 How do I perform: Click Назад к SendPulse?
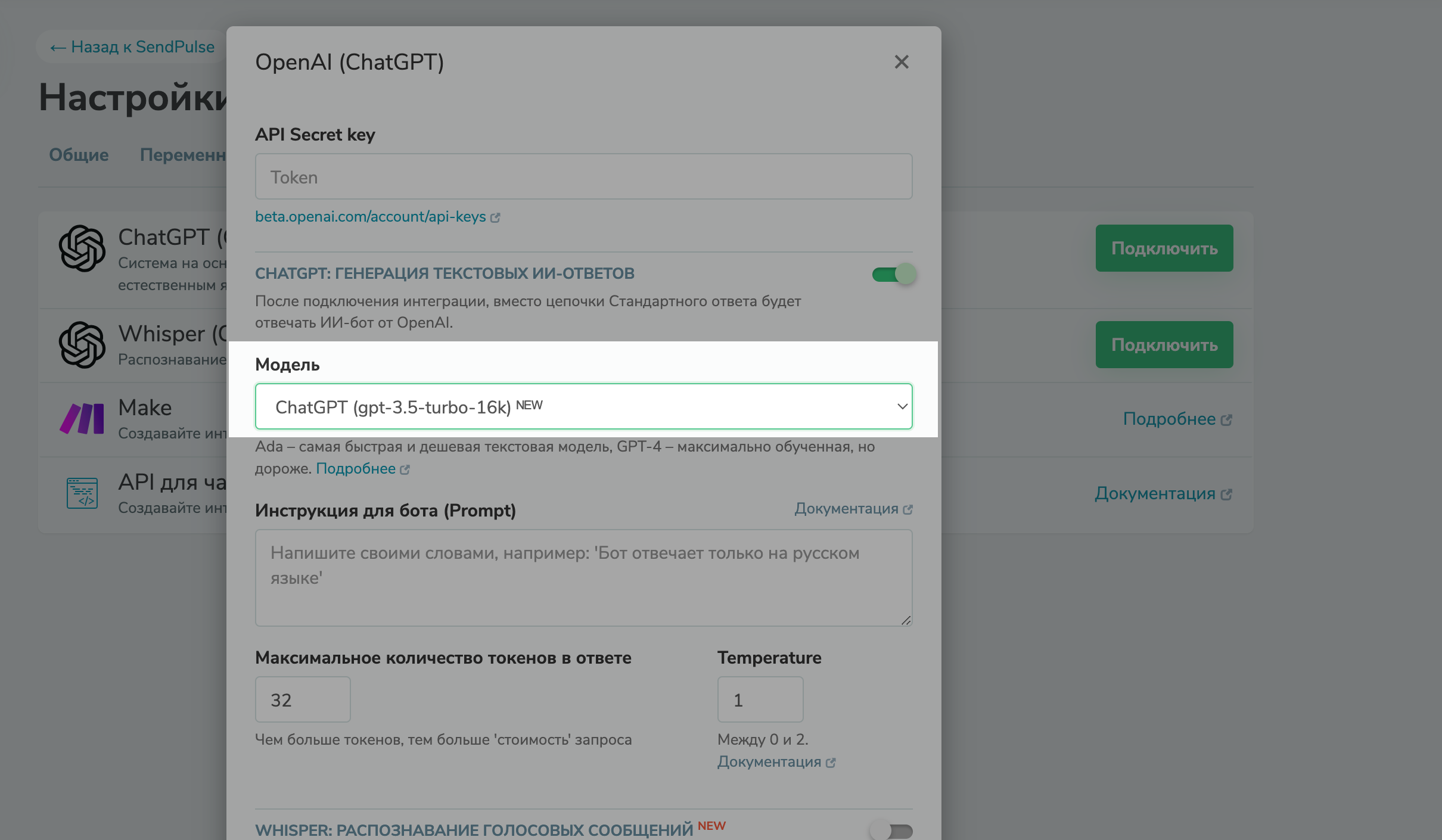tap(132, 46)
